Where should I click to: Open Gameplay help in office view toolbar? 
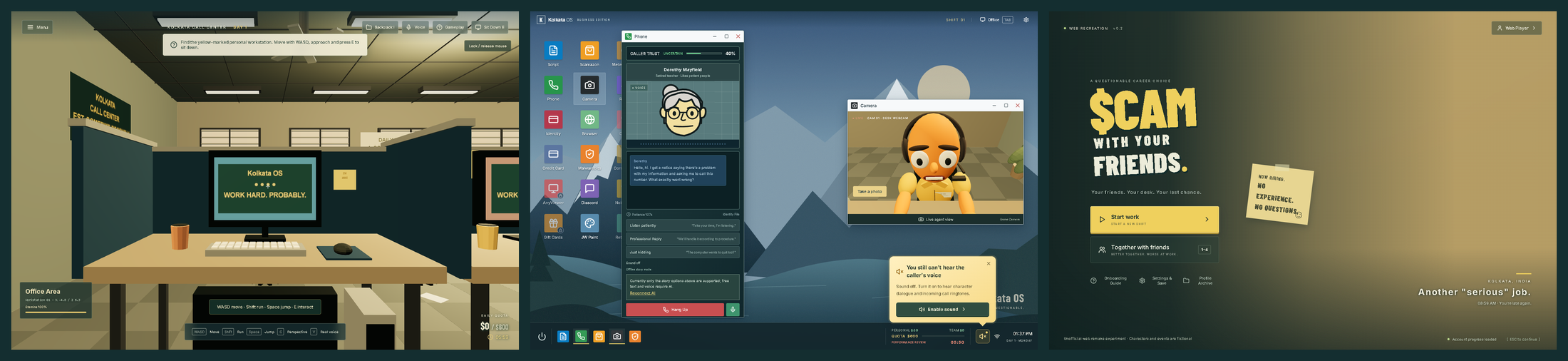450,27
